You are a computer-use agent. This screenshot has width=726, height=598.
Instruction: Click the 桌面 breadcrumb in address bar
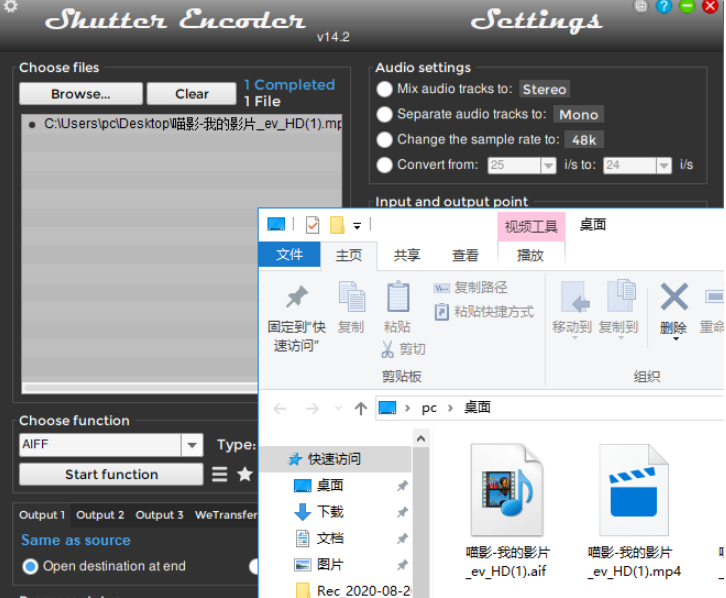(x=477, y=407)
